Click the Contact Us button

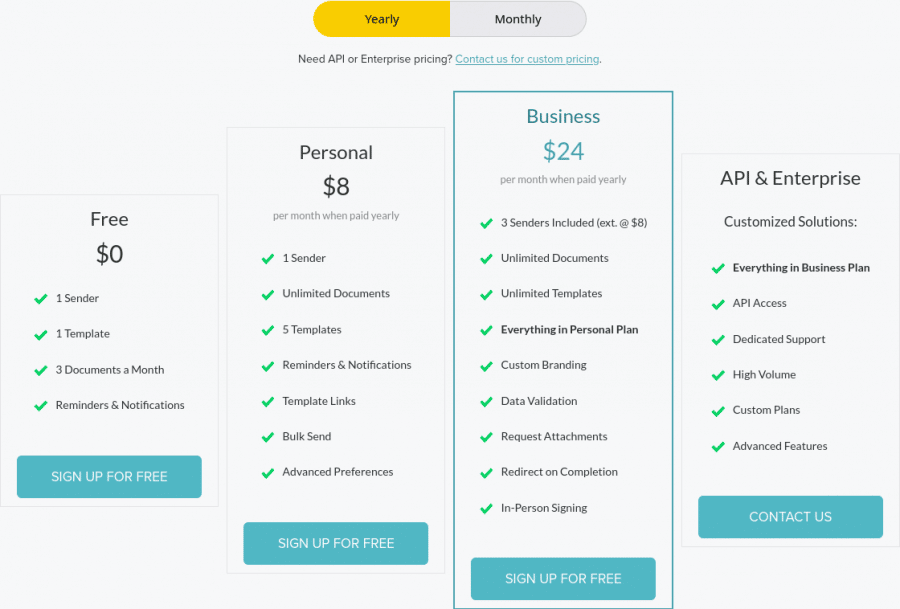click(790, 517)
